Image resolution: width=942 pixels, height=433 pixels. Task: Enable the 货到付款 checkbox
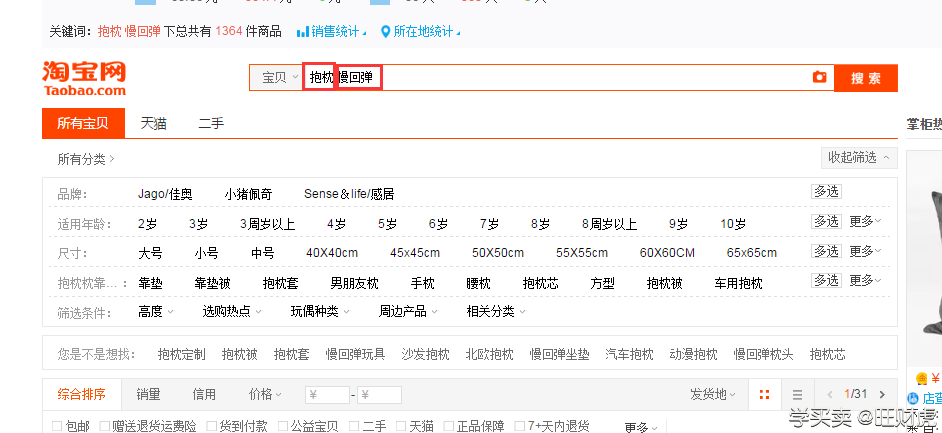click(211, 426)
